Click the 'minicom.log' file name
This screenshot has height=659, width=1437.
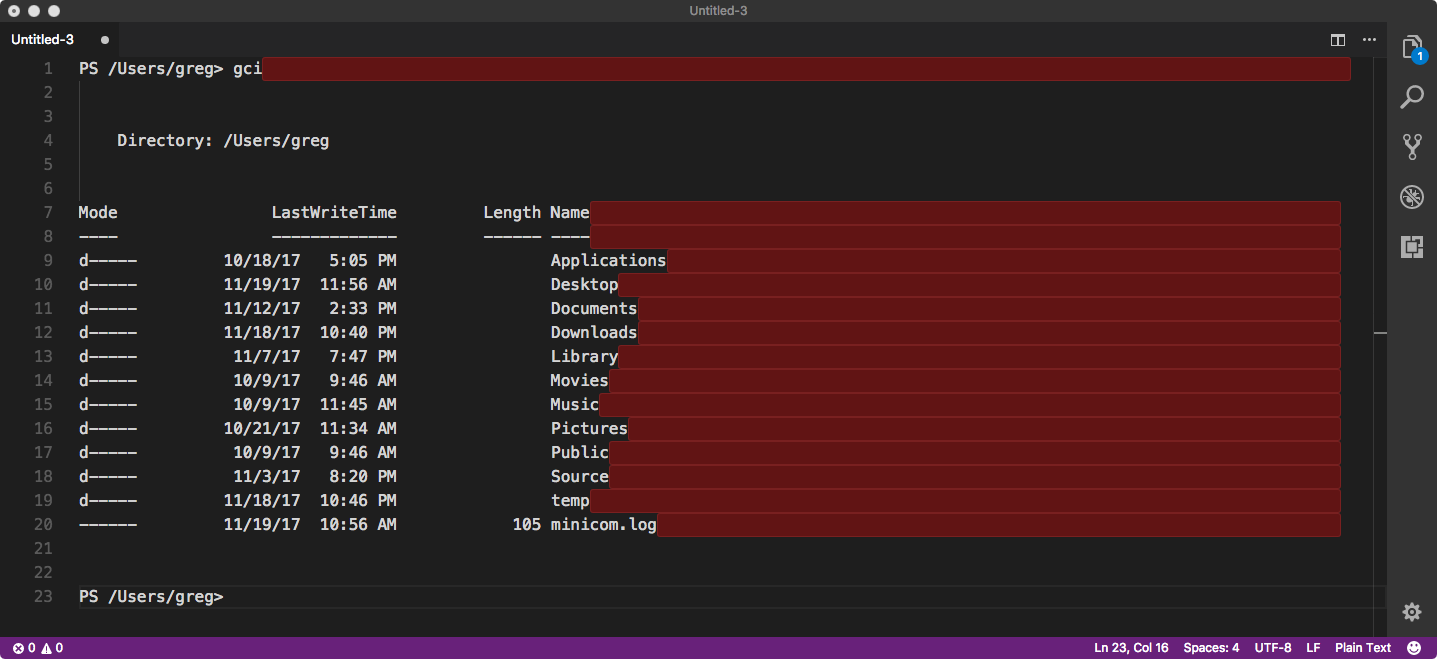[603, 525]
